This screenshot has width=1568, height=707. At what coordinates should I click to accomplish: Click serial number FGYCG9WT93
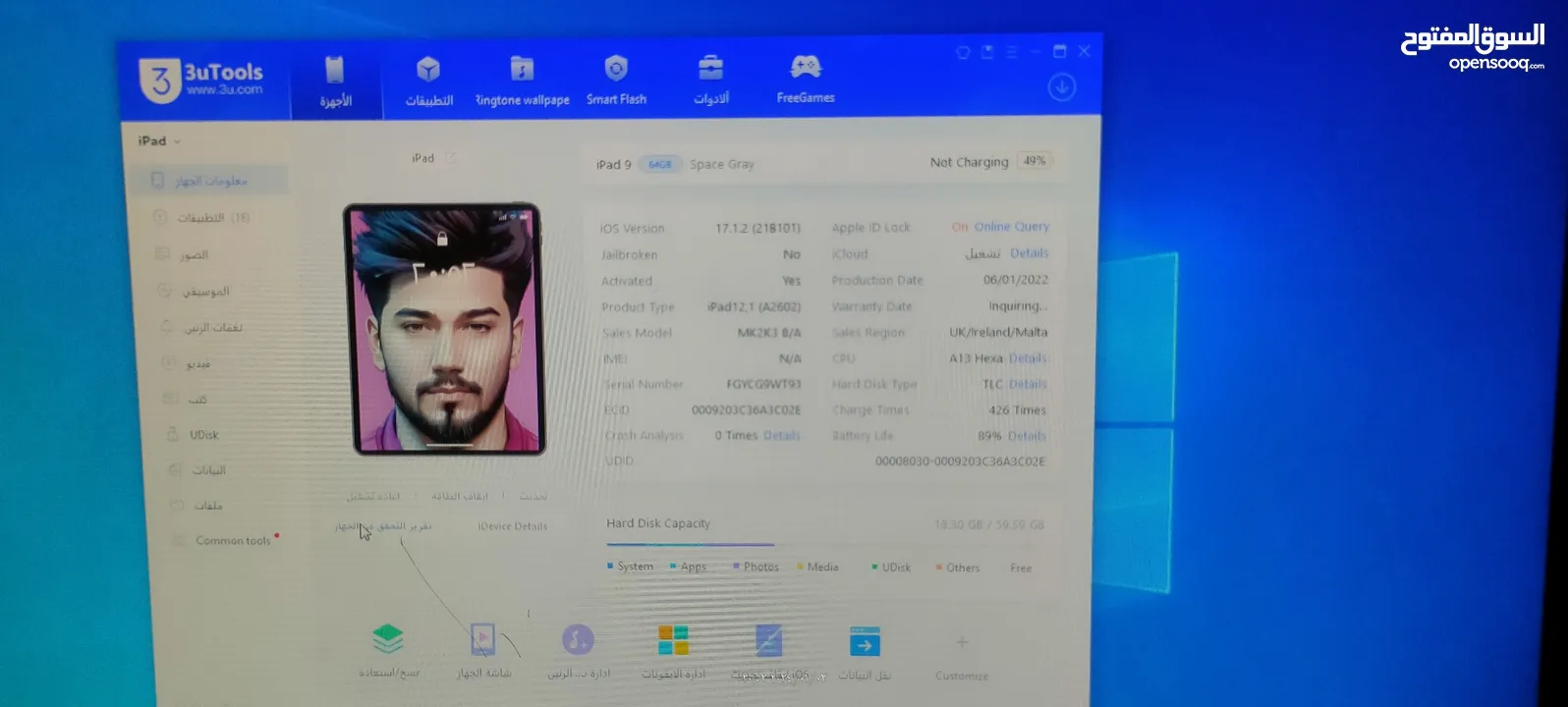point(763,384)
